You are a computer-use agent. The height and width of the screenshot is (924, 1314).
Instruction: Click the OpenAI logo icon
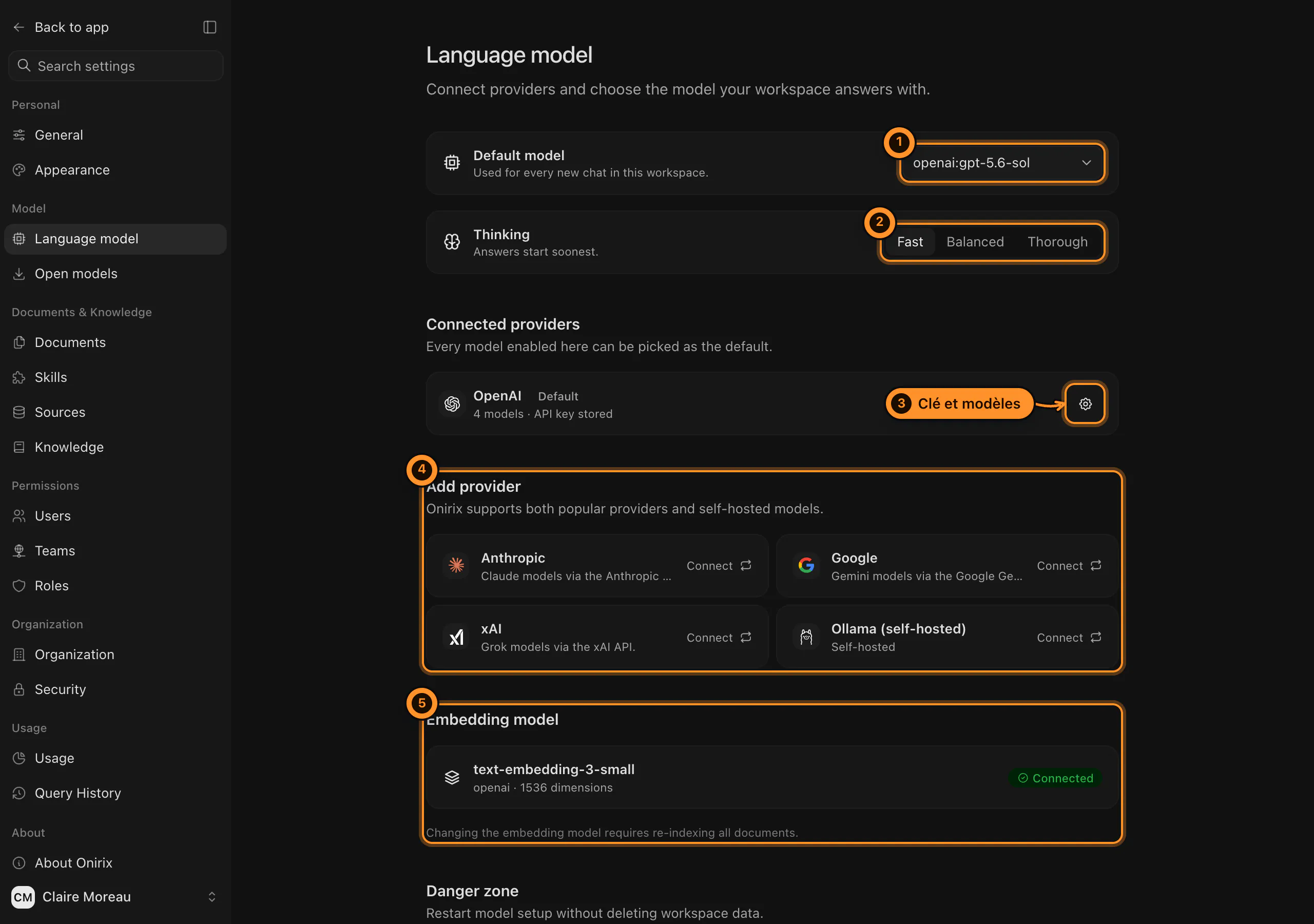click(x=452, y=403)
